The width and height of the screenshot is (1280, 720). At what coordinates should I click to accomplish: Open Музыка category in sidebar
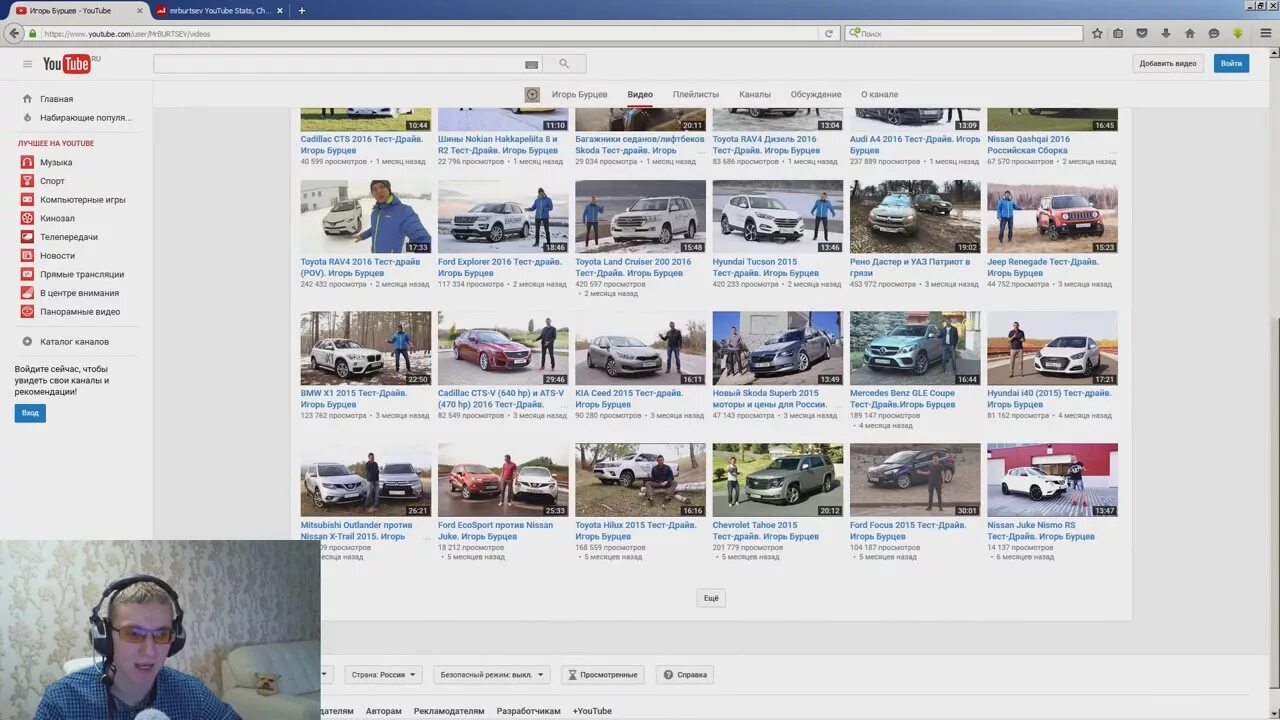[x=56, y=162]
